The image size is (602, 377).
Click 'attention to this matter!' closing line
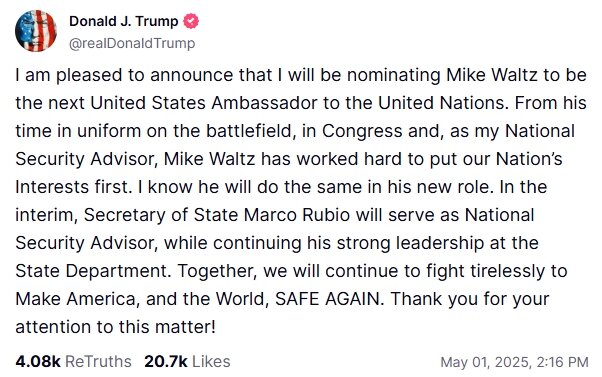[x=116, y=327]
